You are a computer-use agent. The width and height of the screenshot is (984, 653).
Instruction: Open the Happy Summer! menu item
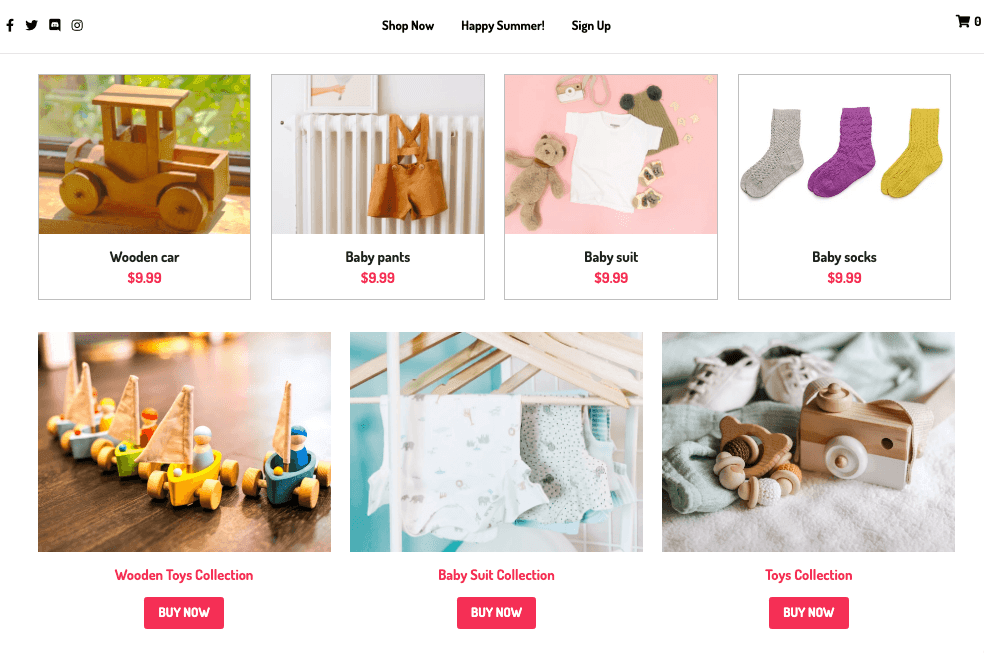503,26
